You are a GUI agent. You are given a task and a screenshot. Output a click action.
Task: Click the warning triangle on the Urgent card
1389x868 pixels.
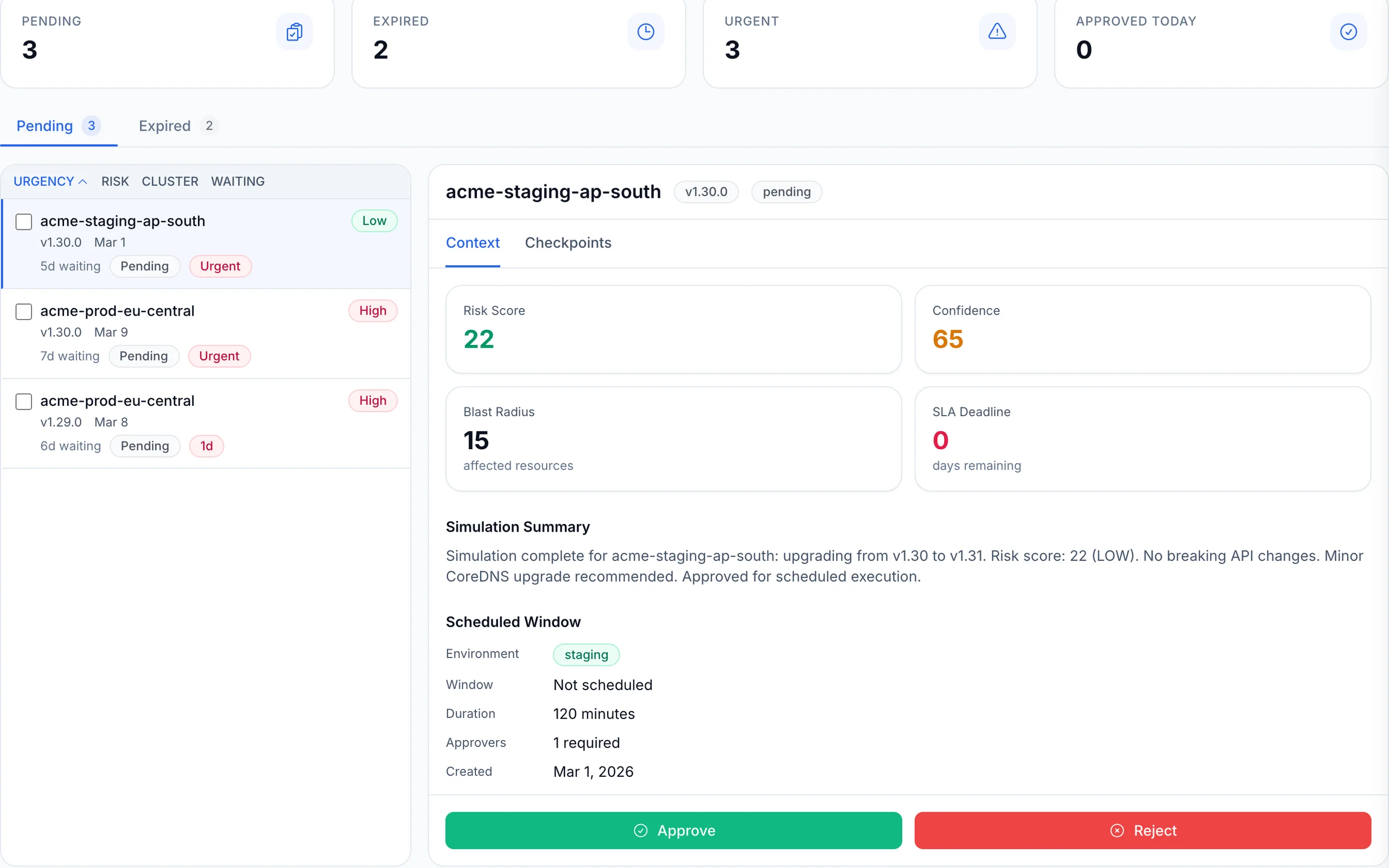(997, 31)
